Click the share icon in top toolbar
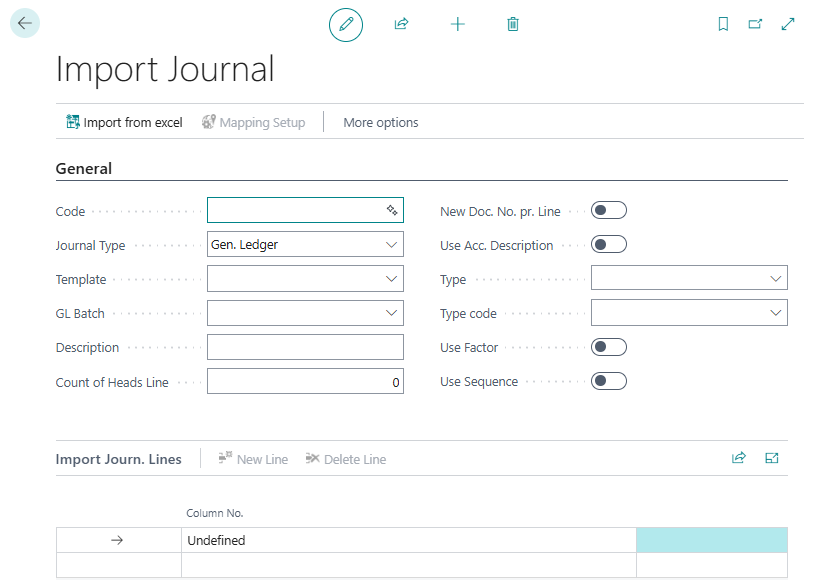Screen dimensions: 821x580 (x=402, y=24)
